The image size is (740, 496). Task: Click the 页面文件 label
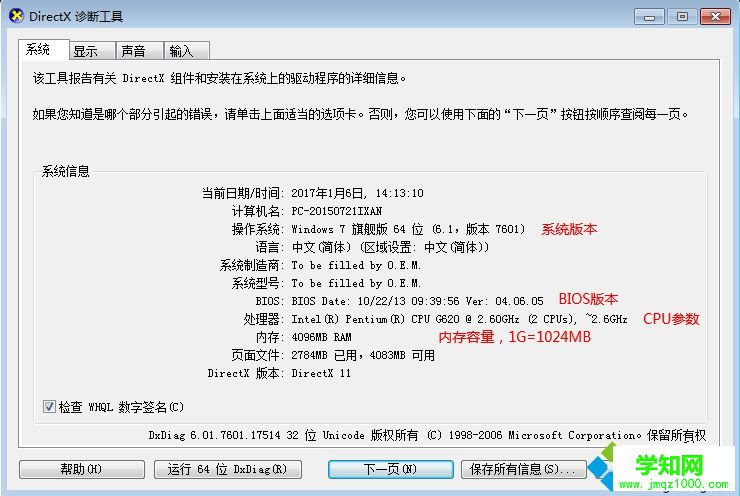[258, 355]
